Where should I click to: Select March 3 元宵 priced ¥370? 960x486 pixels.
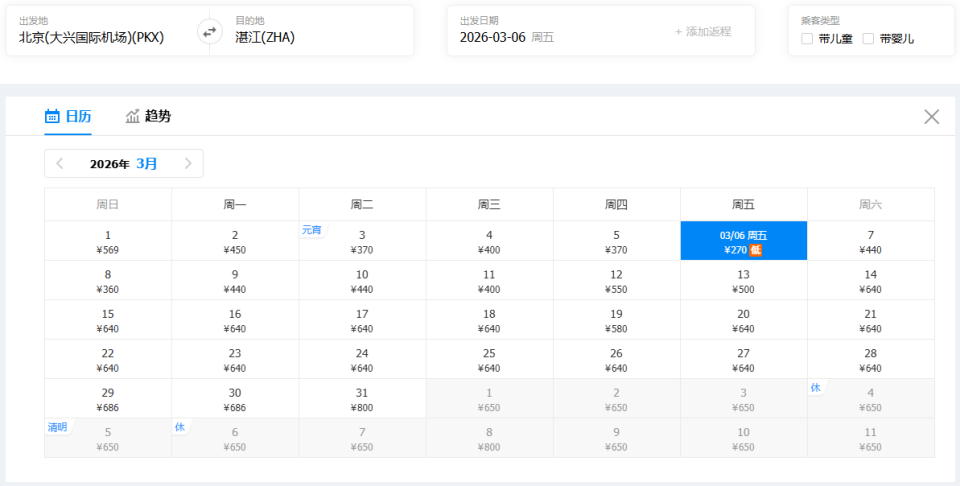point(362,241)
